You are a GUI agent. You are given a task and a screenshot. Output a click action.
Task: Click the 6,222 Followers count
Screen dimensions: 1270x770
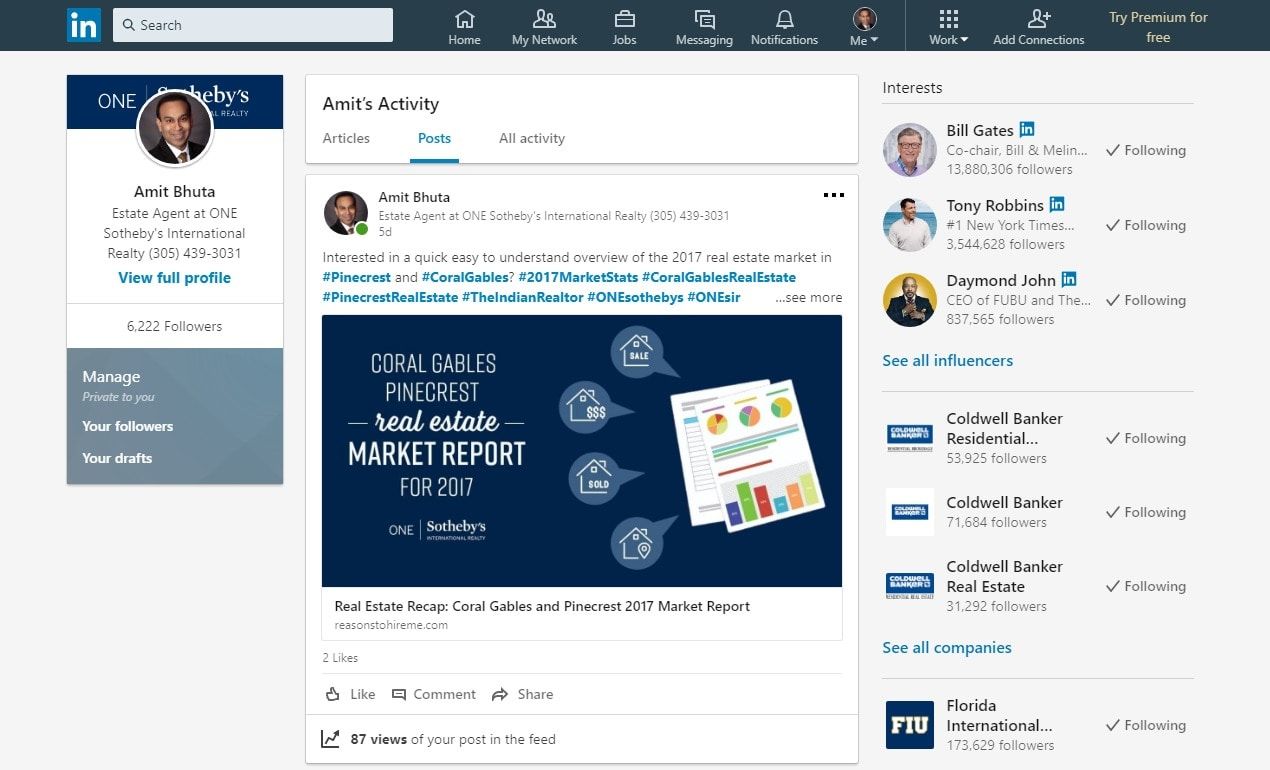[x=174, y=326]
